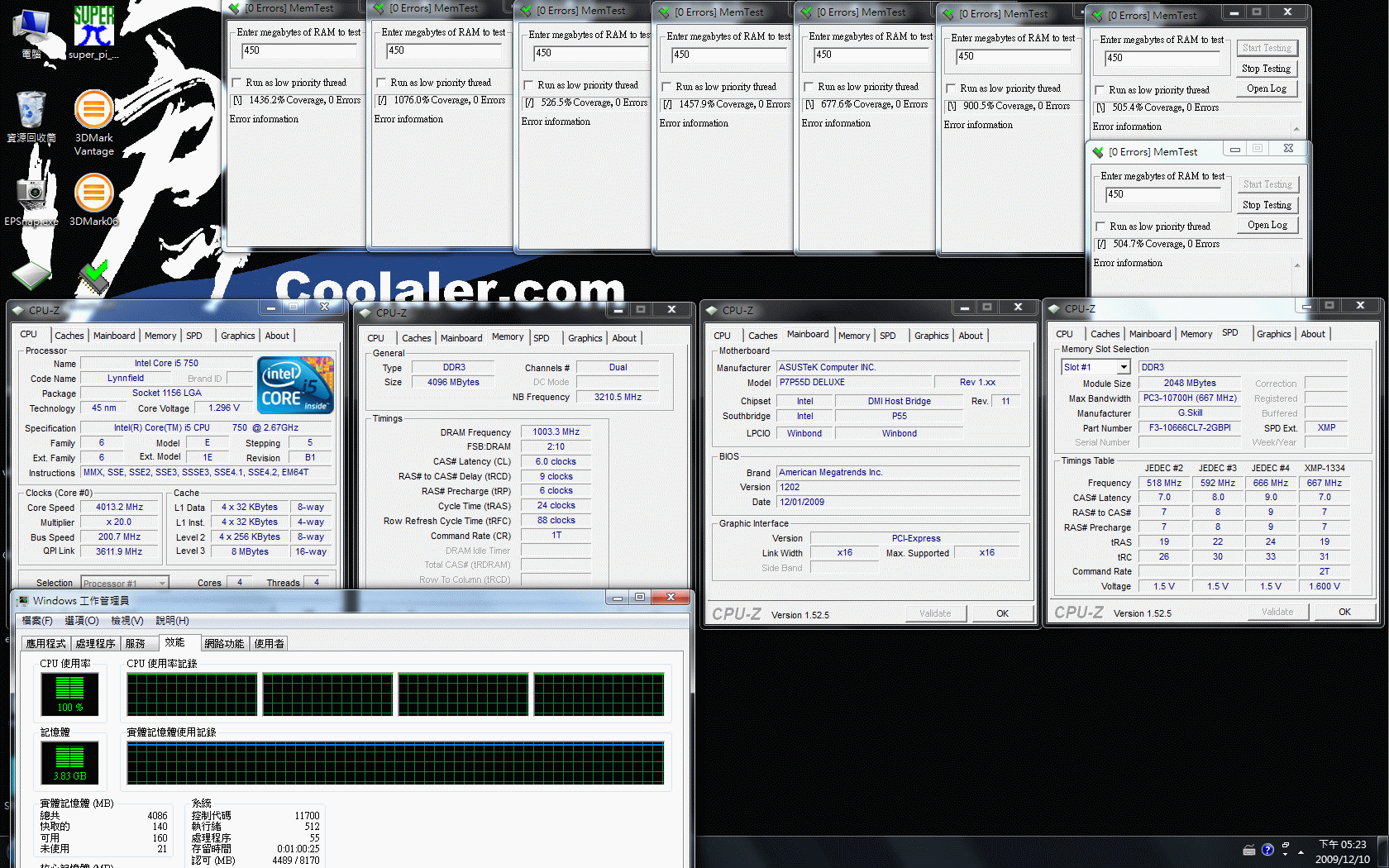Select the 3DMark Vantage desktop icon
Image resolution: width=1389 pixels, height=868 pixels.
pyautogui.click(x=93, y=122)
